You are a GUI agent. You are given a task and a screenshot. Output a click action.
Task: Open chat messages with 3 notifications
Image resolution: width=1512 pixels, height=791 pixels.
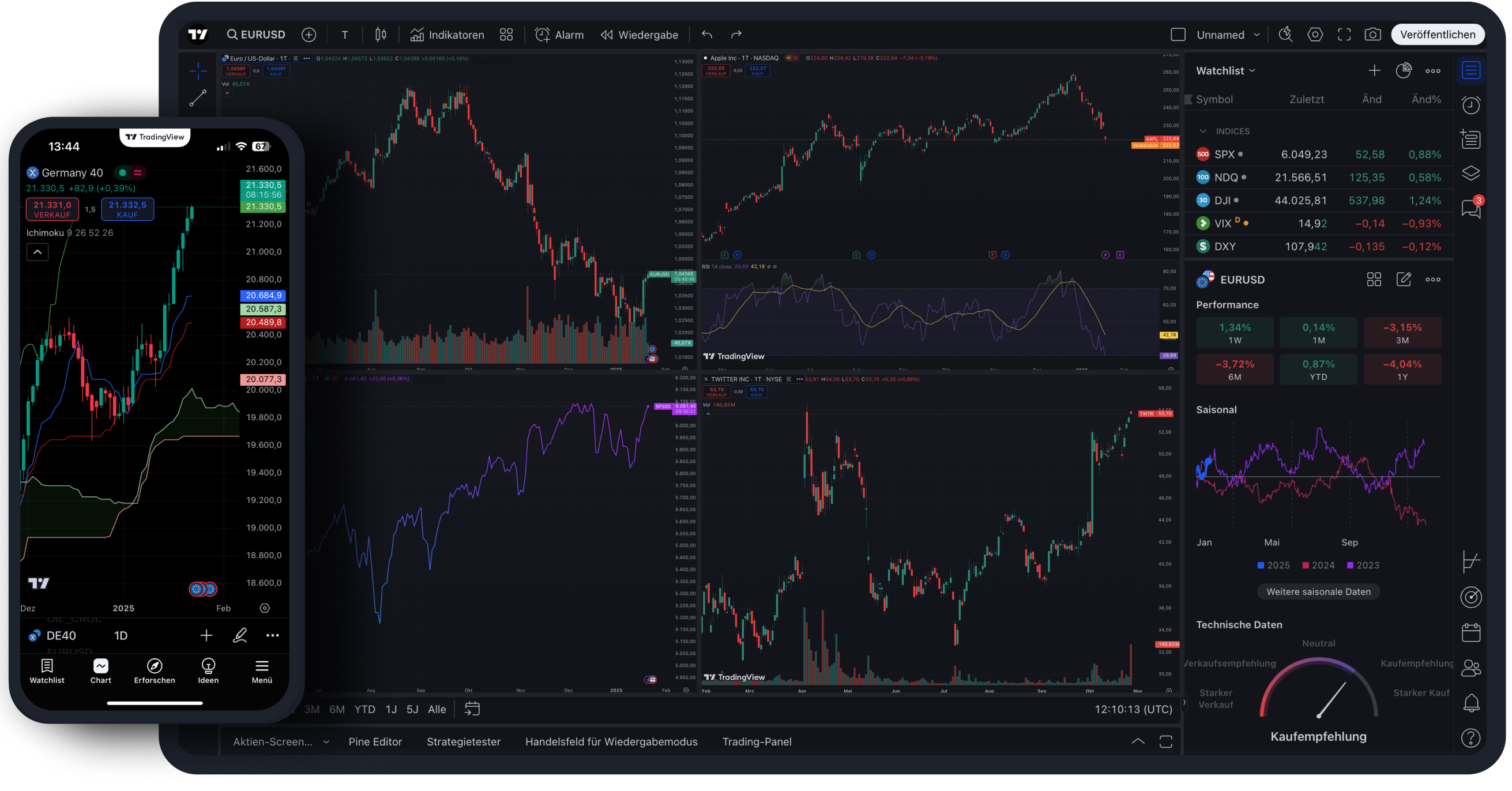(x=1471, y=208)
